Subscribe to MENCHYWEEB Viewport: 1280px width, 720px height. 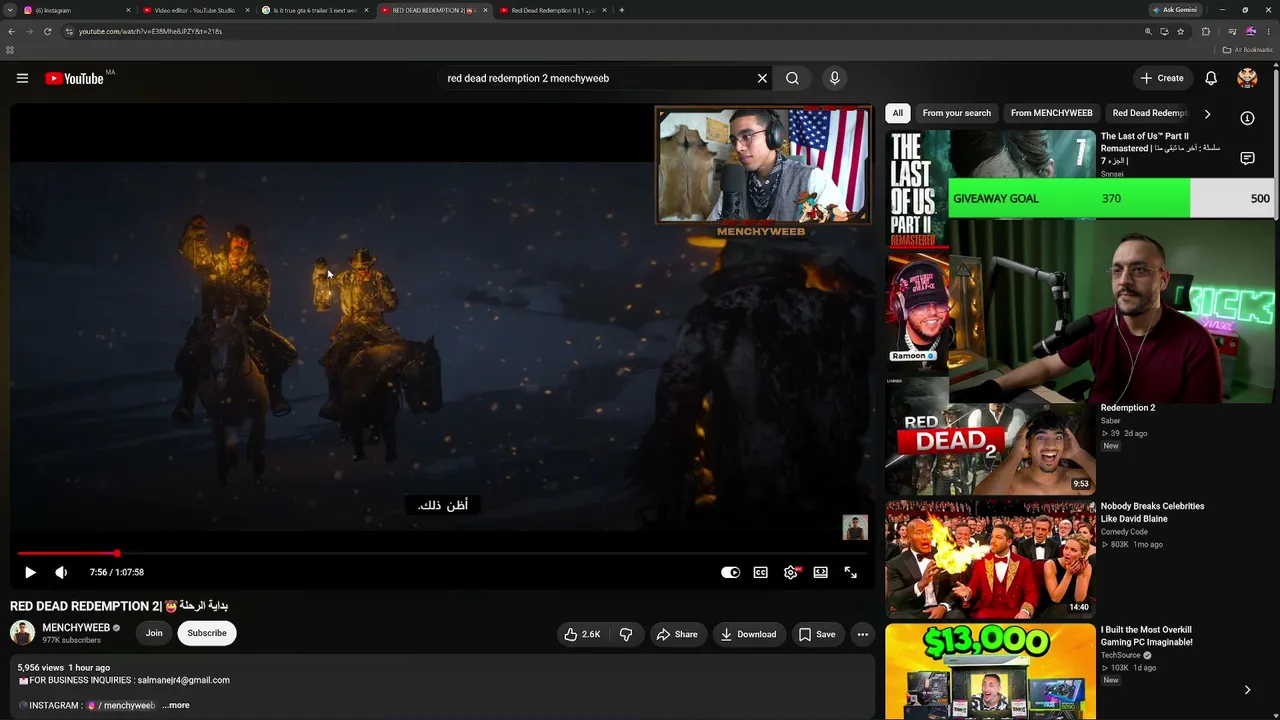coord(207,633)
